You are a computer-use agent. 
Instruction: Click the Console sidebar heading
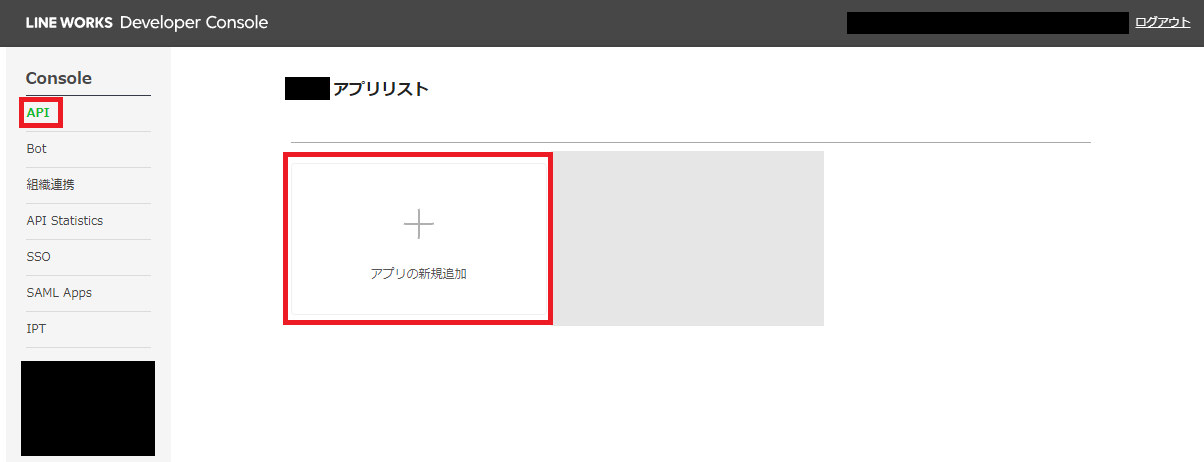pyautogui.click(x=58, y=78)
